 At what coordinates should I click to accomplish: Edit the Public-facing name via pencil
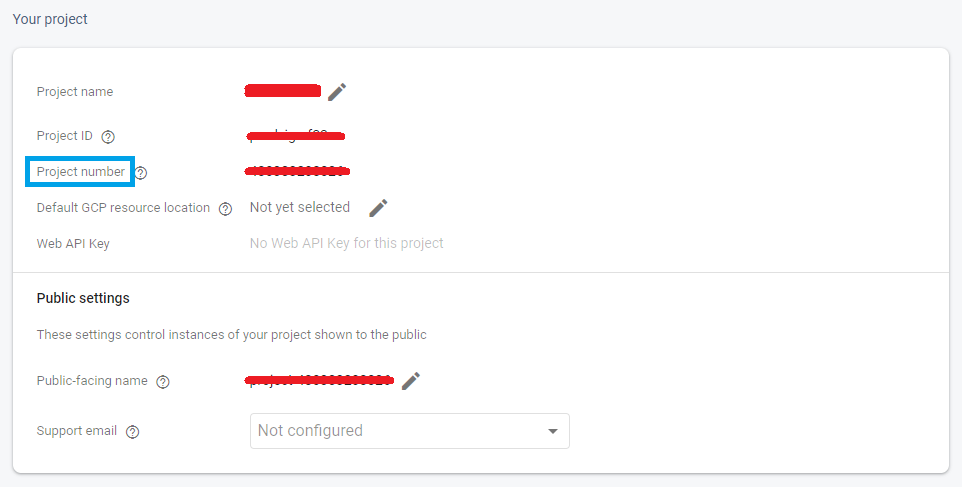(411, 381)
